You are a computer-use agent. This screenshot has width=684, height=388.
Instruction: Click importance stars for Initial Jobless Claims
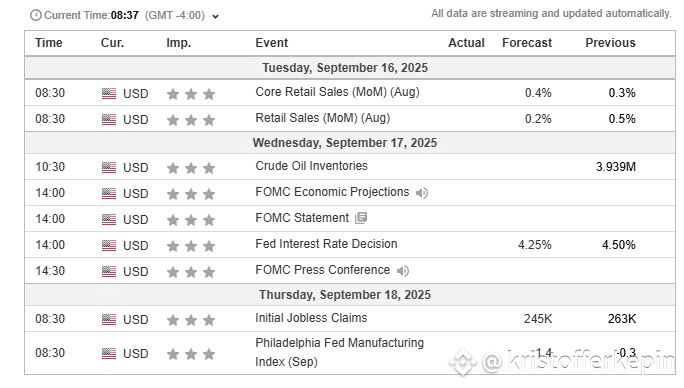[191, 320]
